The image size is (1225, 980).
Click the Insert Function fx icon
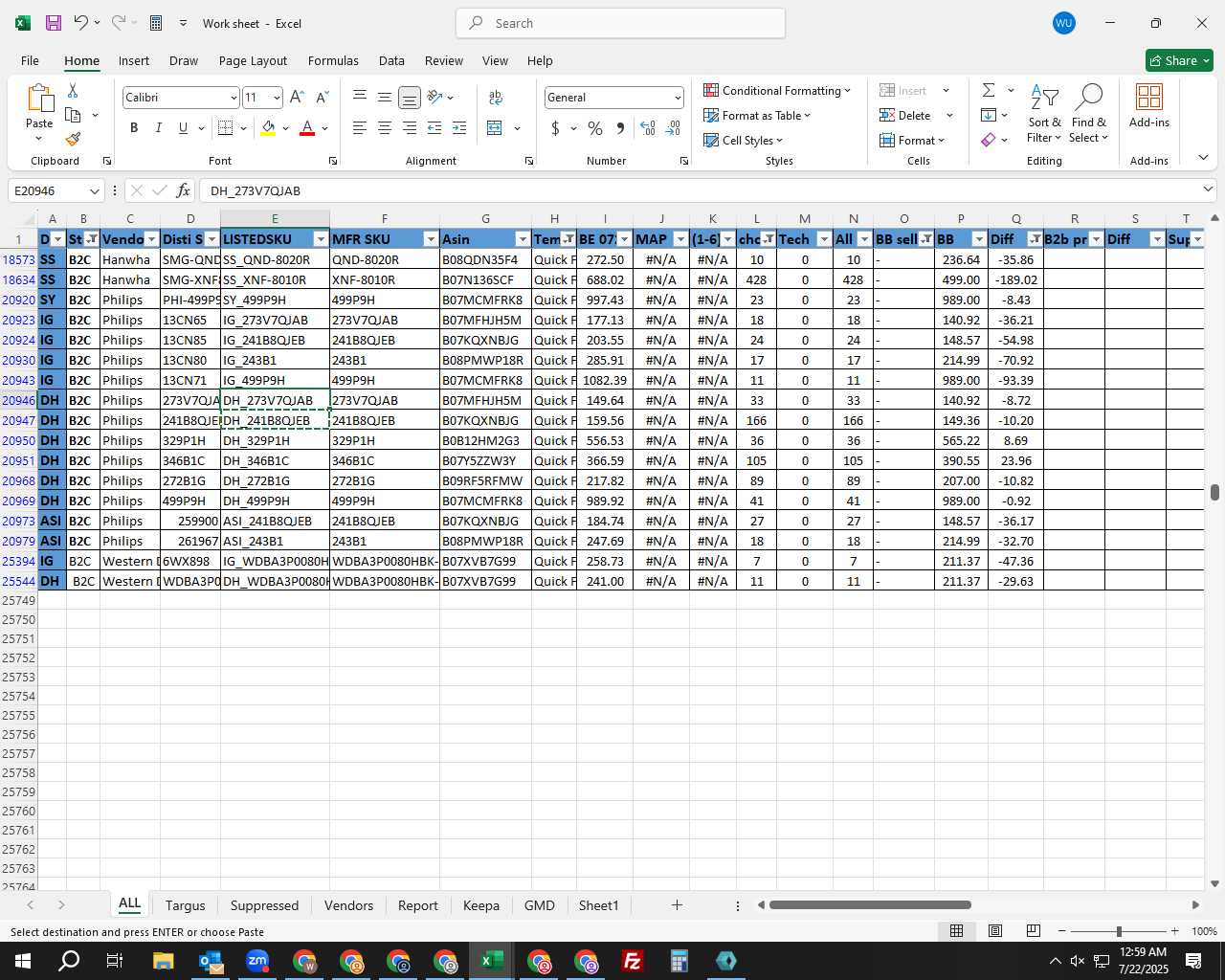[184, 190]
